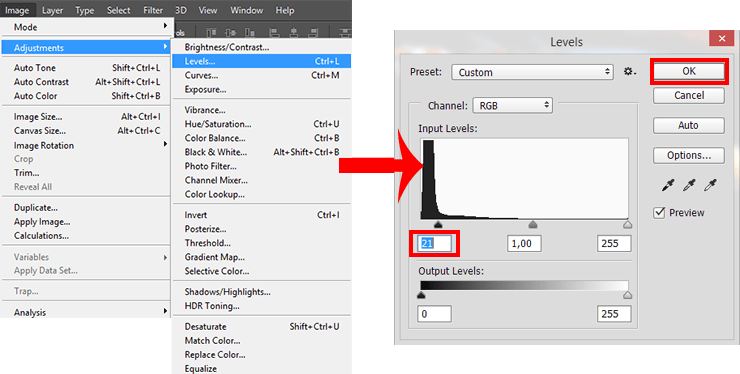740x374 pixels.
Task: Toggle the Preview checkbox
Action: [659, 212]
